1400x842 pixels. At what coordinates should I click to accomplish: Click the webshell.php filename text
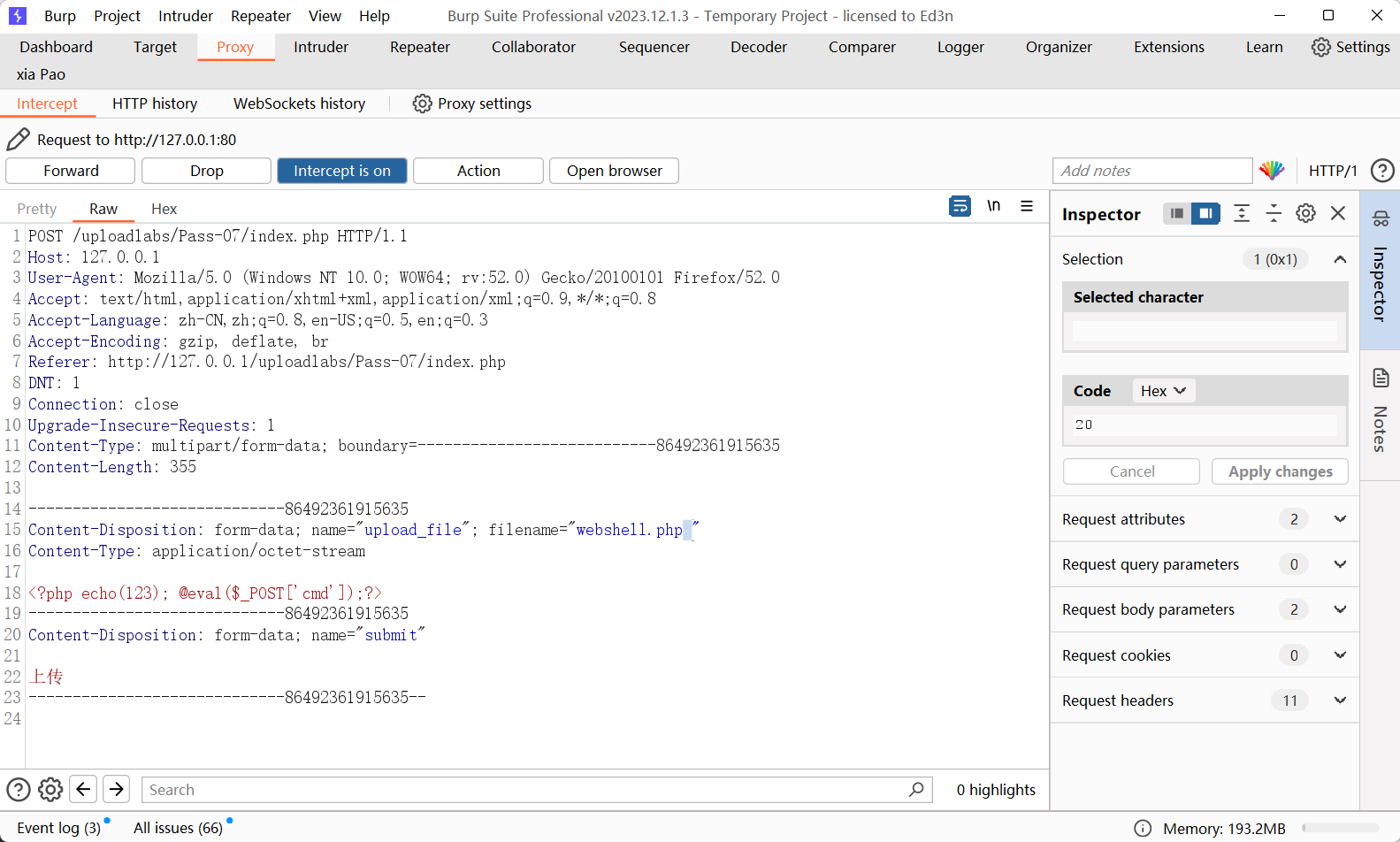[629, 530]
